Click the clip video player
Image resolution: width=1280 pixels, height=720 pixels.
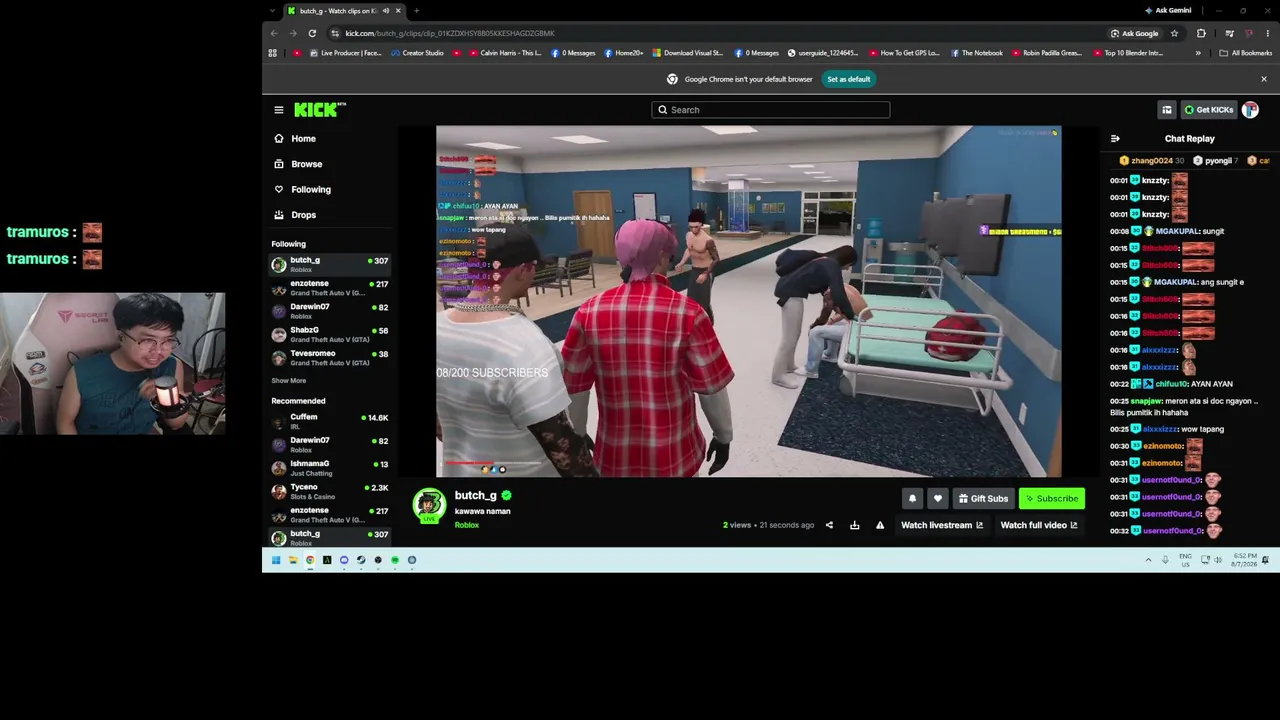(748, 301)
